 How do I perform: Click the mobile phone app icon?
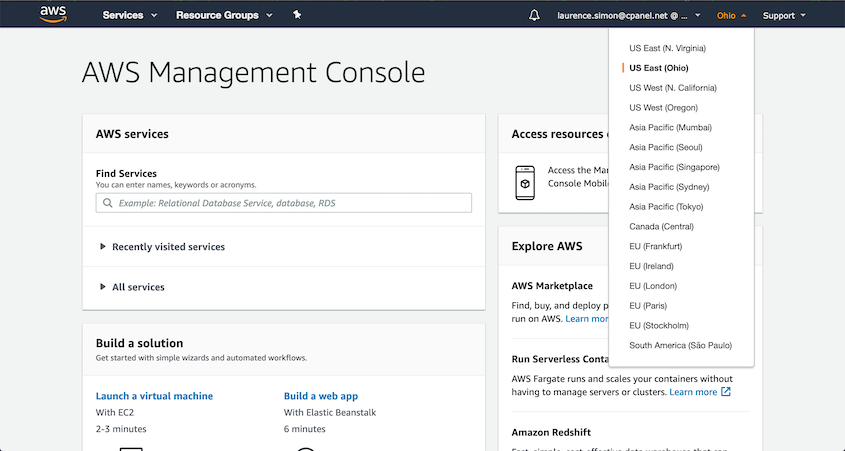pos(525,183)
